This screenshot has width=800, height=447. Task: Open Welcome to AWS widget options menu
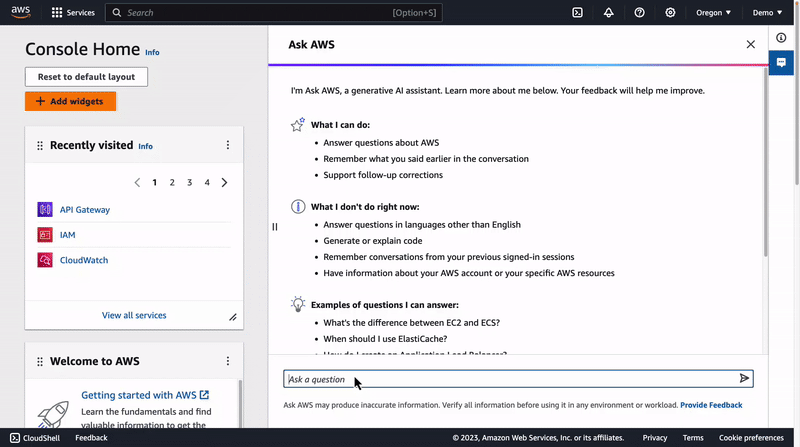(x=228, y=361)
